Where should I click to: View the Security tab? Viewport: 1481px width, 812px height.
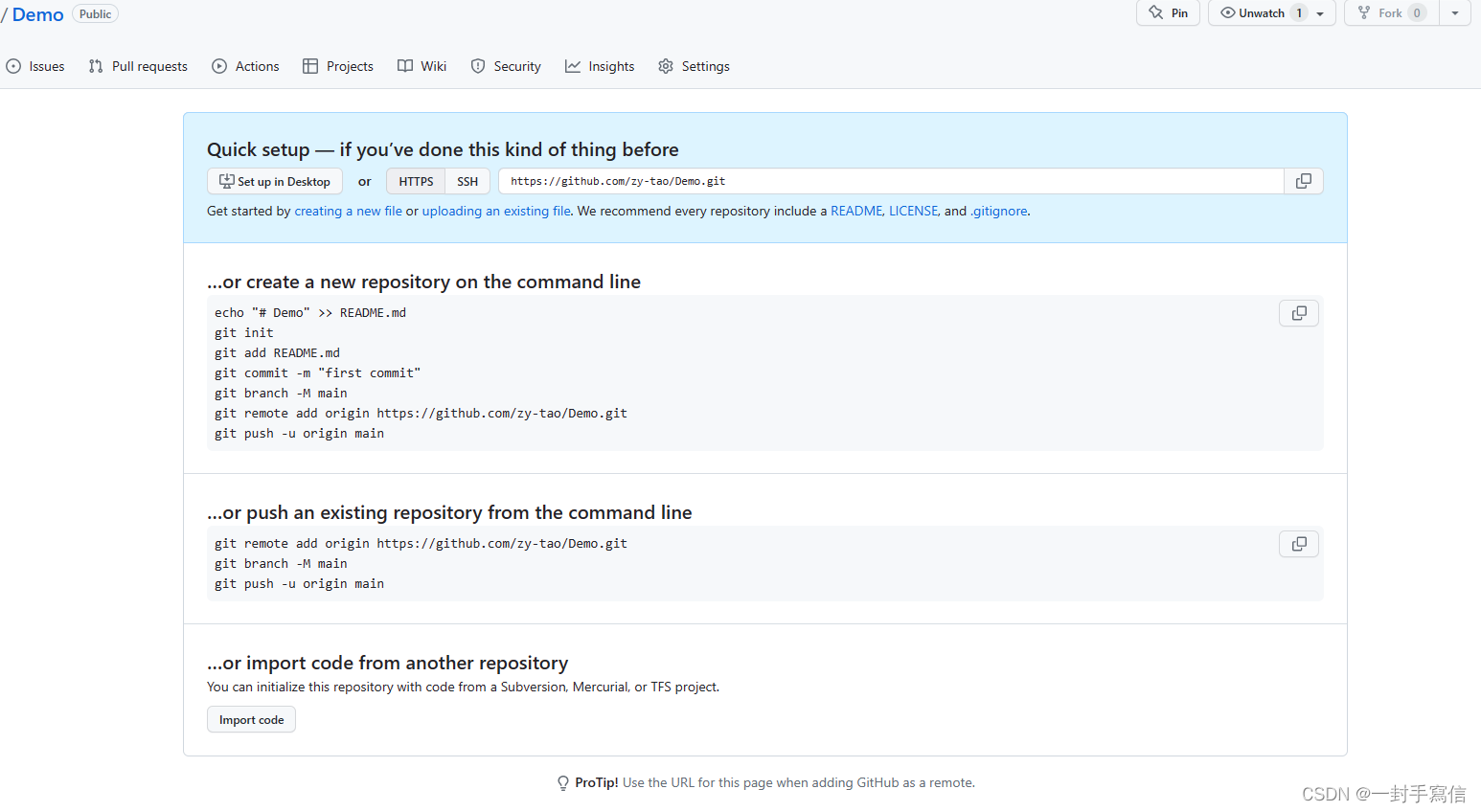[x=506, y=66]
